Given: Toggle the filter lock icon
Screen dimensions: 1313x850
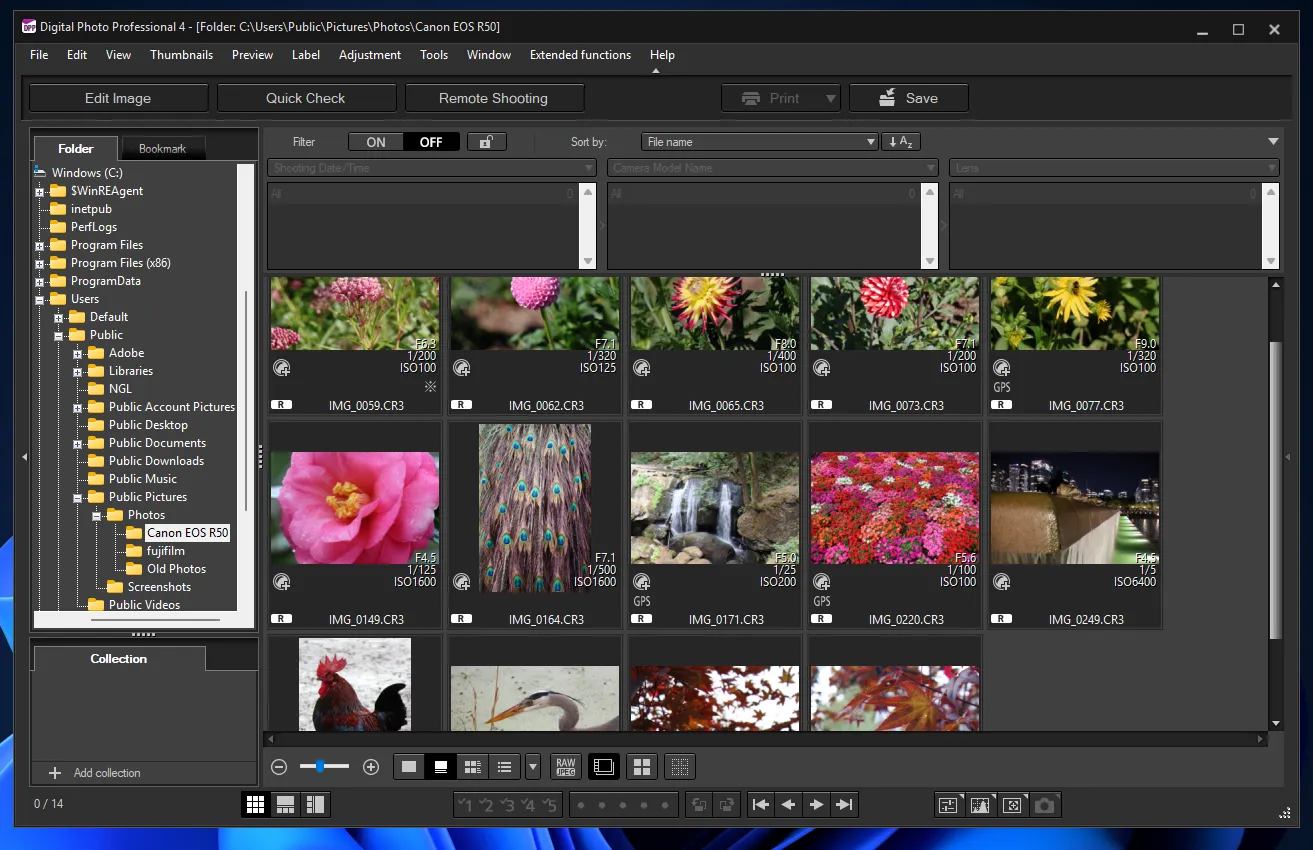Looking at the screenshot, I should (x=486, y=142).
